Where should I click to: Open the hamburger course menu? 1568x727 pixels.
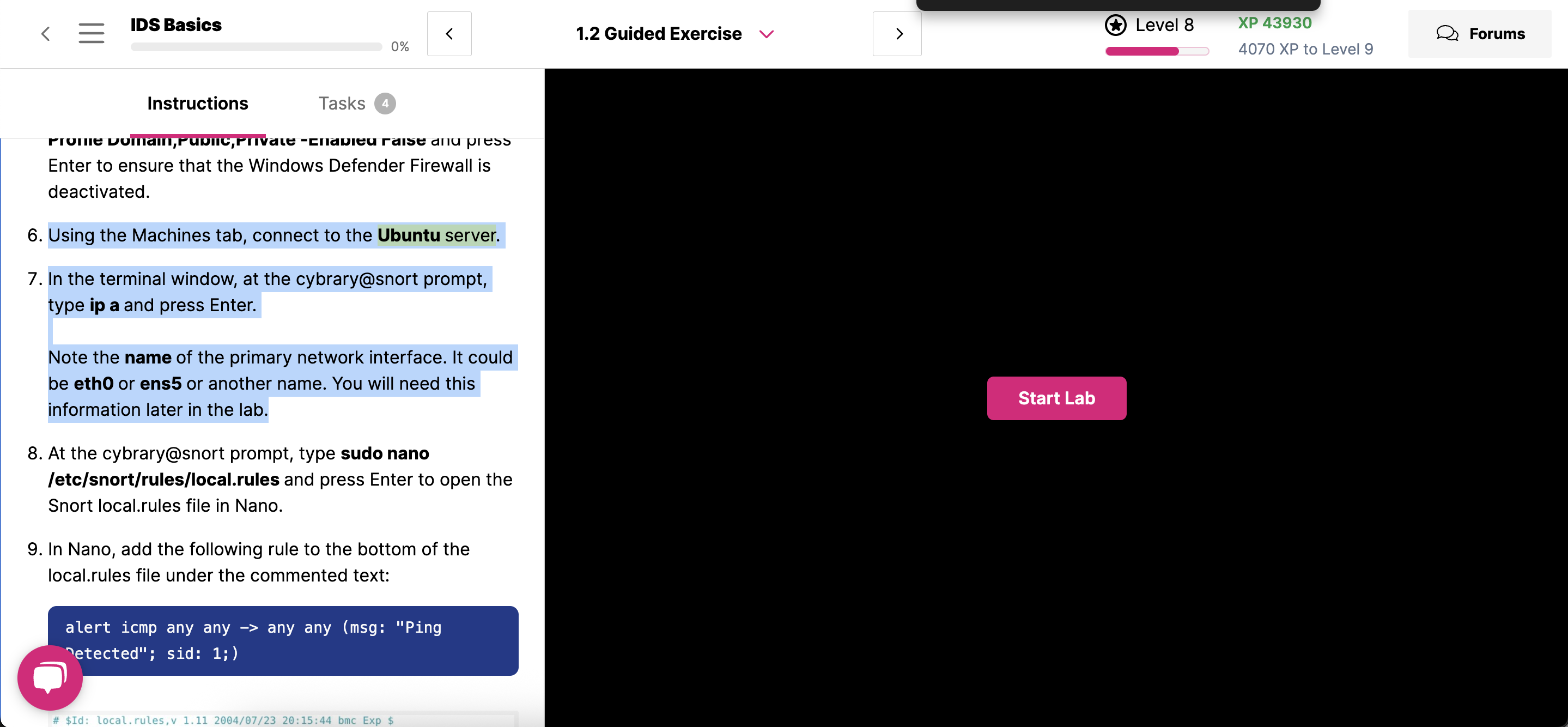tap(92, 33)
